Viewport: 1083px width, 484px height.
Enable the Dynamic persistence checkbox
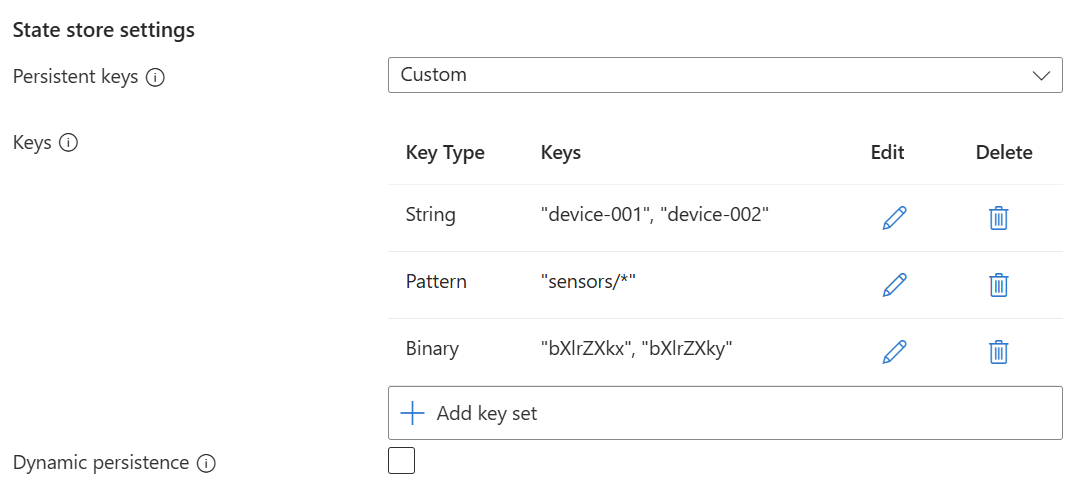click(x=401, y=461)
